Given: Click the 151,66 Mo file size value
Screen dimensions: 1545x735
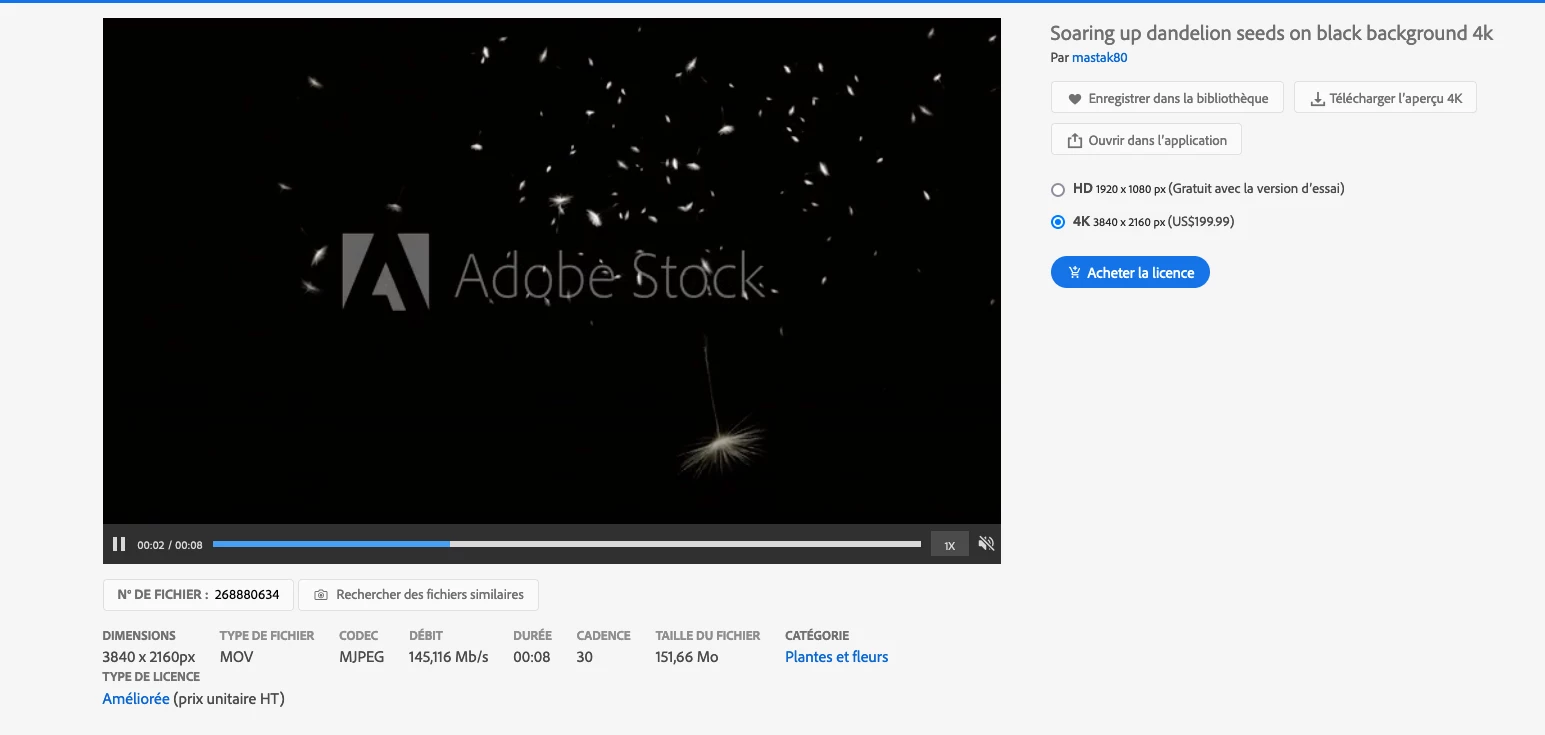Looking at the screenshot, I should [x=687, y=657].
